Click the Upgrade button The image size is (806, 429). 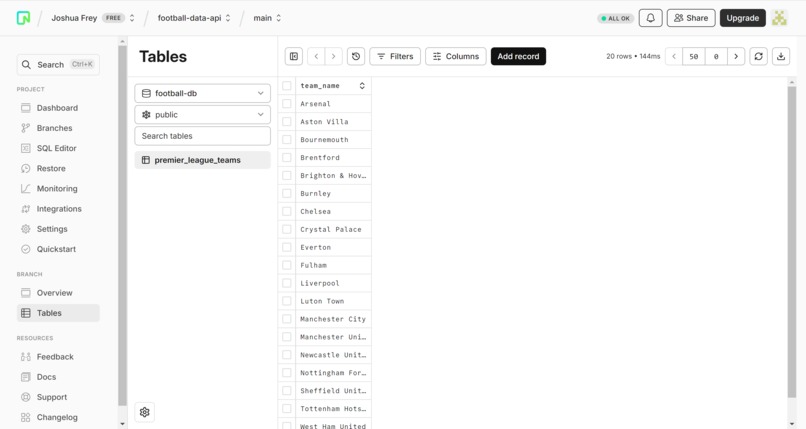[x=743, y=18]
